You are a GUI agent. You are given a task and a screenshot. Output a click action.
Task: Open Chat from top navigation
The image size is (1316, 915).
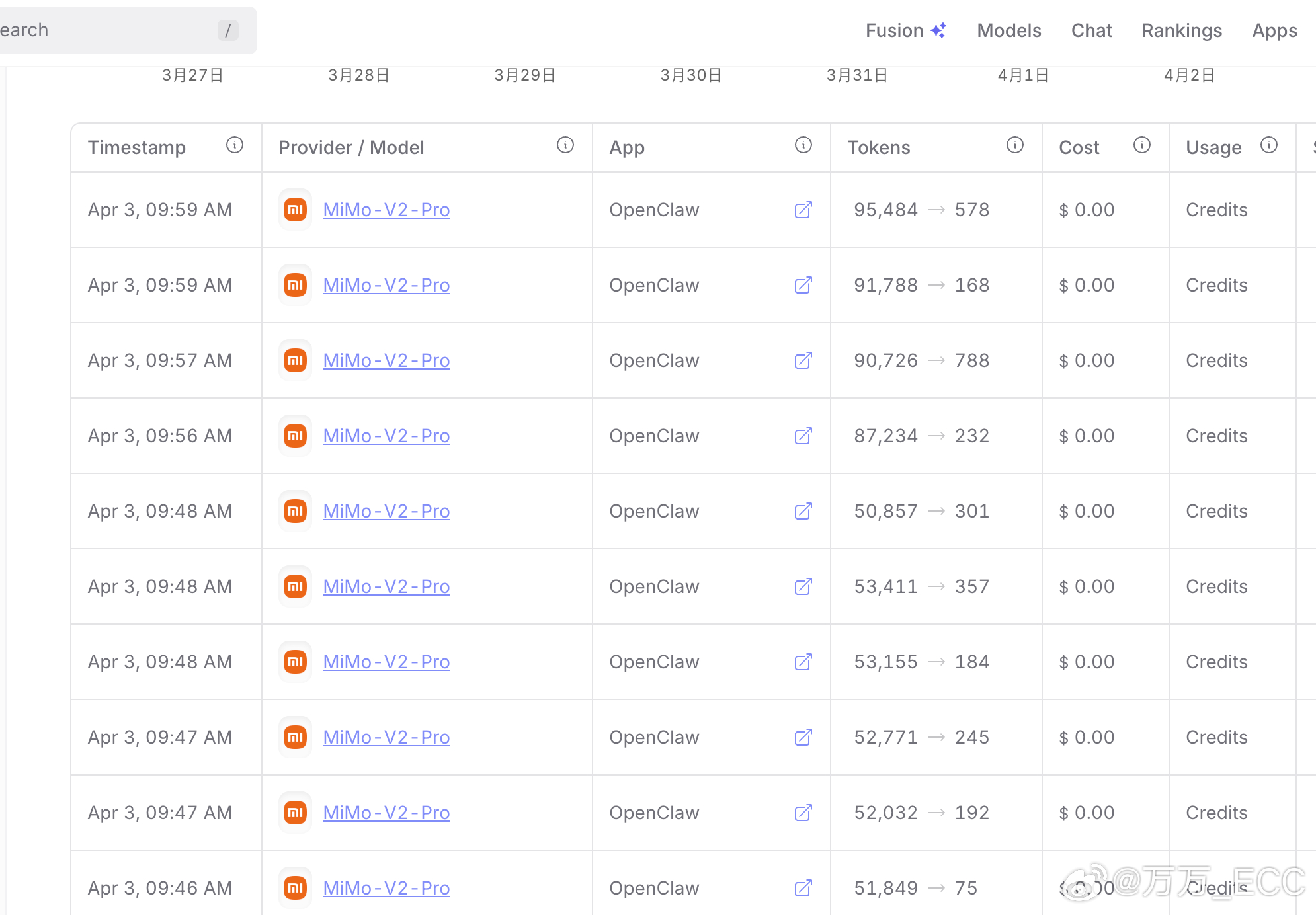click(1091, 30)
